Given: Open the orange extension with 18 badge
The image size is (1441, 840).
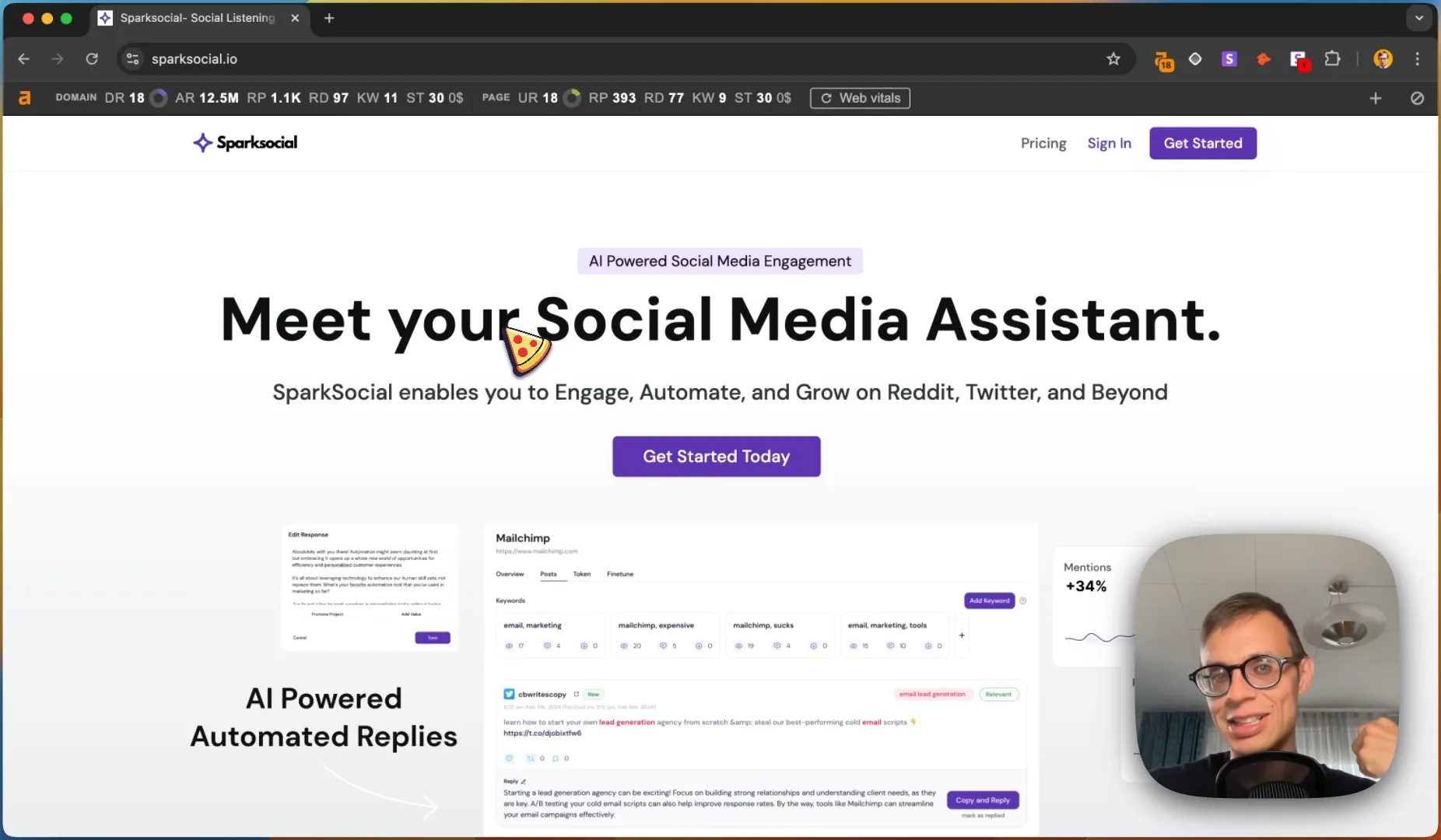Looking at the screenshot, I should point(1163,60).
